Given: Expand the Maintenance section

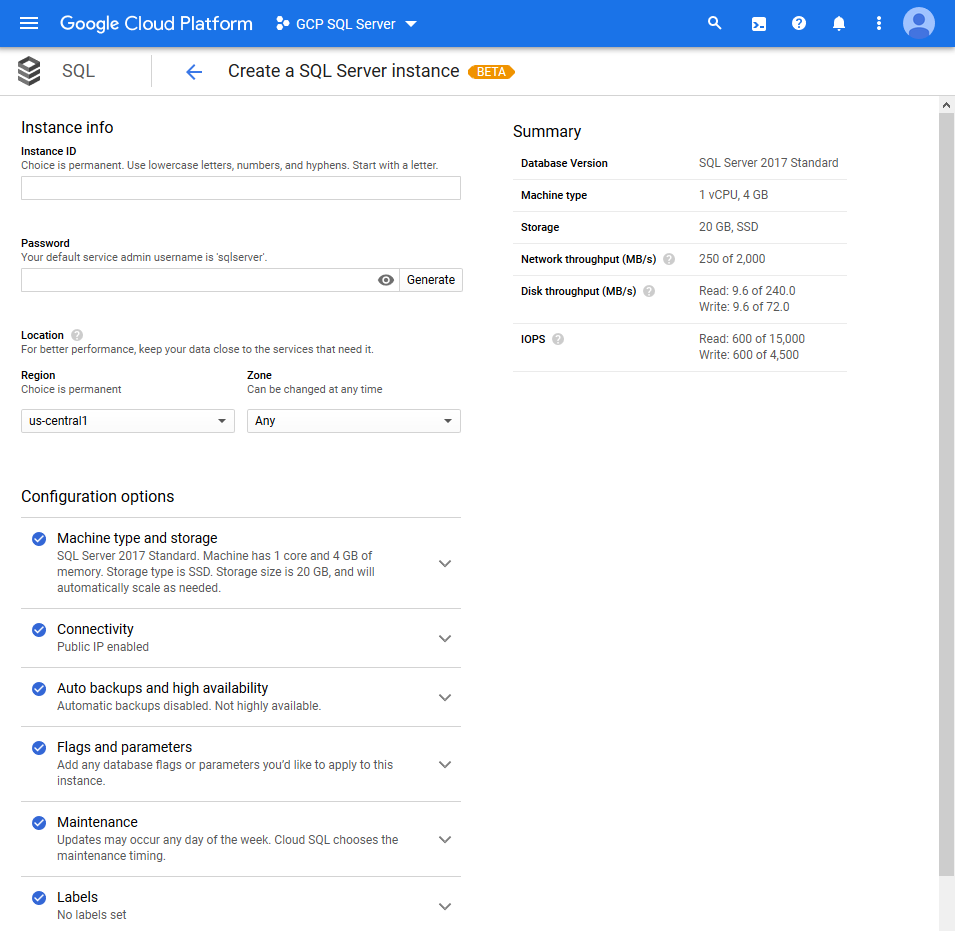Looking at the screenshot, I should pos(445,839).
